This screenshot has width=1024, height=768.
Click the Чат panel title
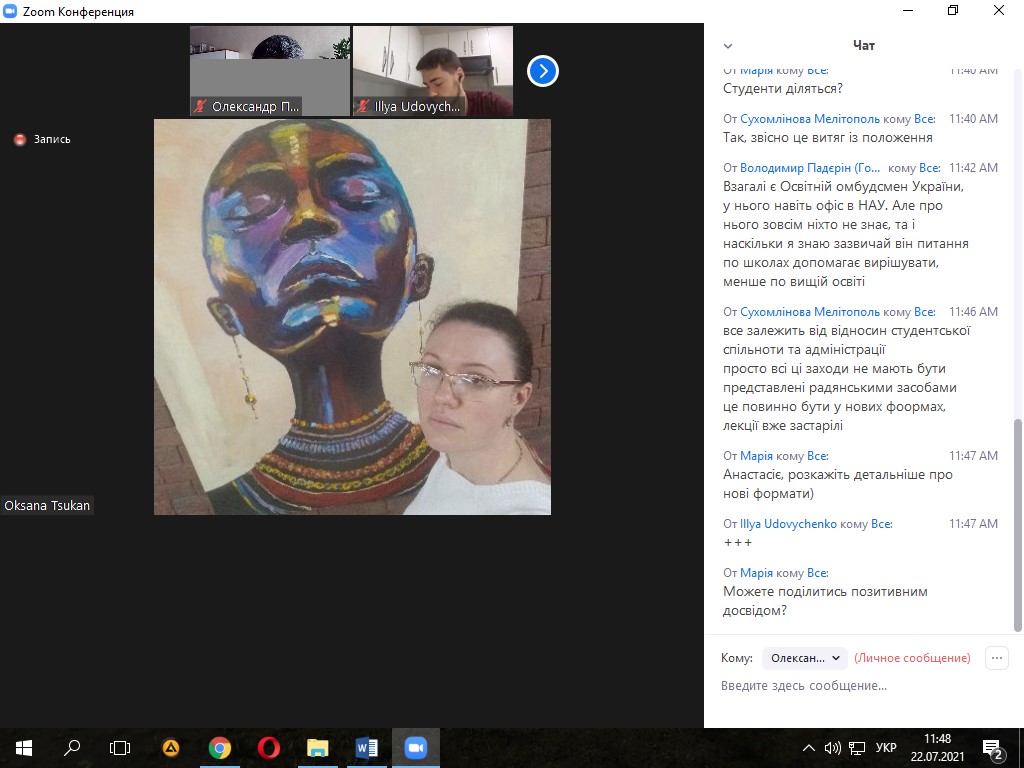[863, 45]
